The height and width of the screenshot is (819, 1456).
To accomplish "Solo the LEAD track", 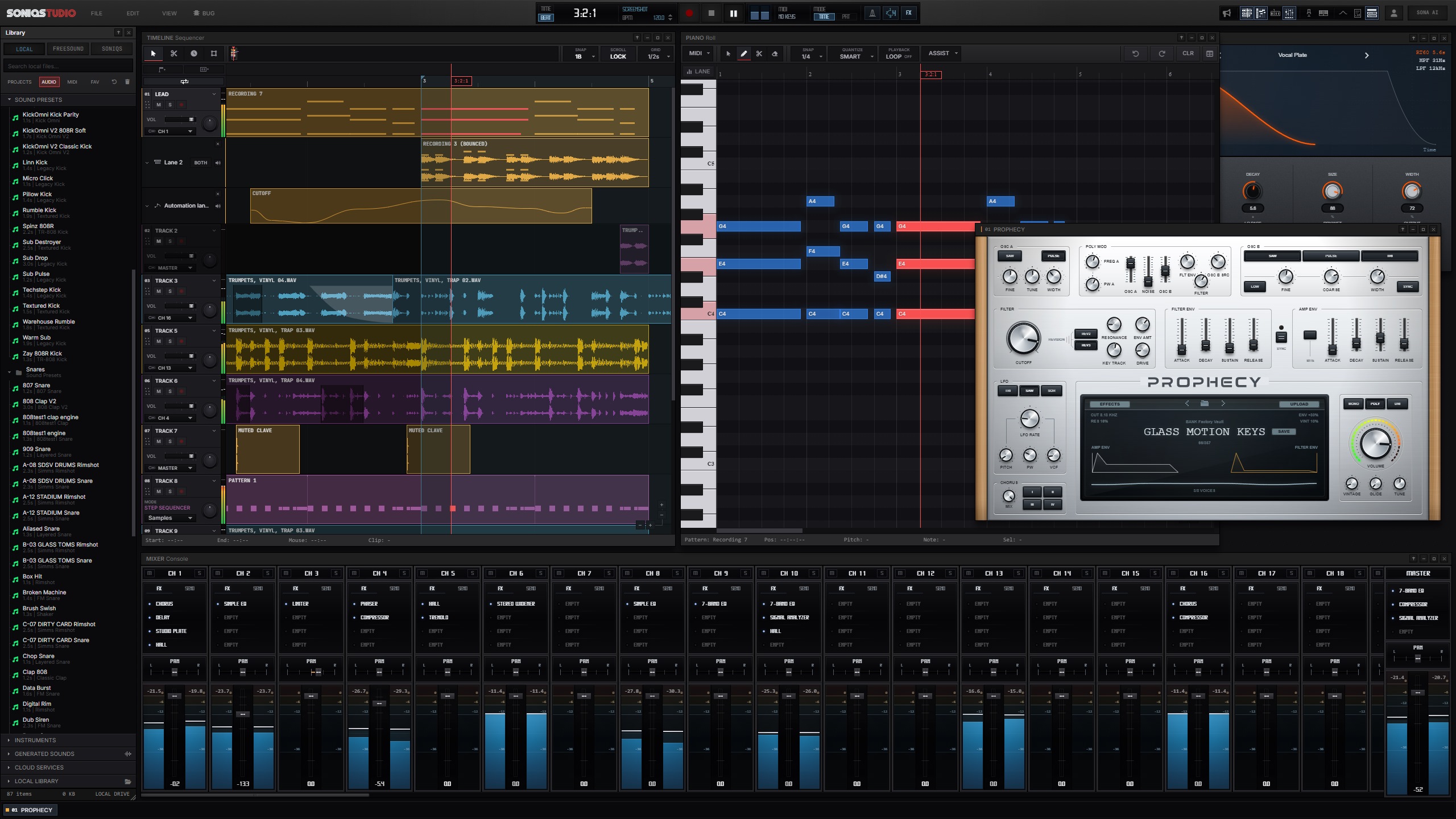I will point(169,105).
